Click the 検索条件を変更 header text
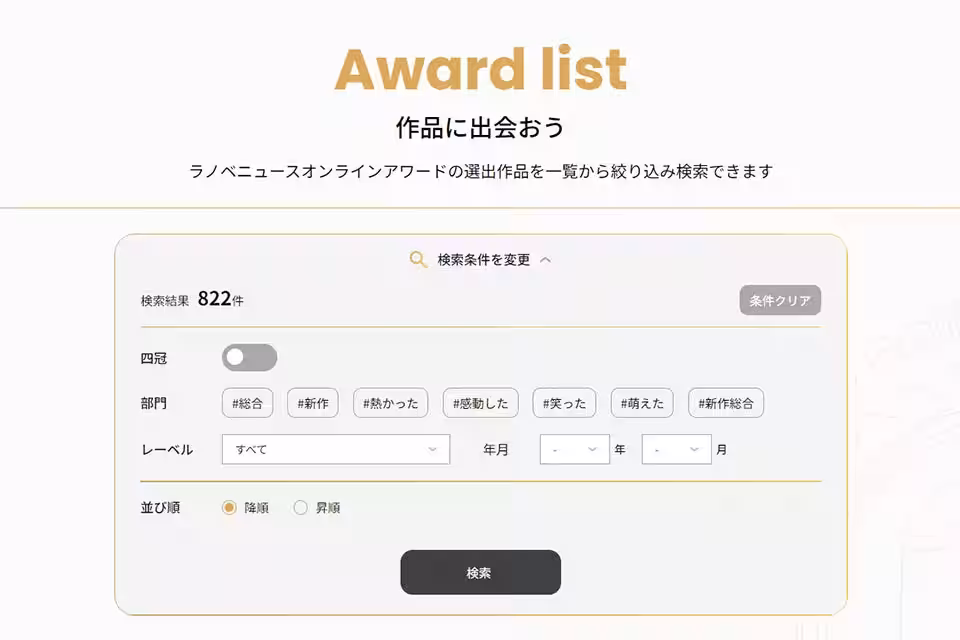The height and width of the screenshot is (640, 960). (x=484, y=258)
